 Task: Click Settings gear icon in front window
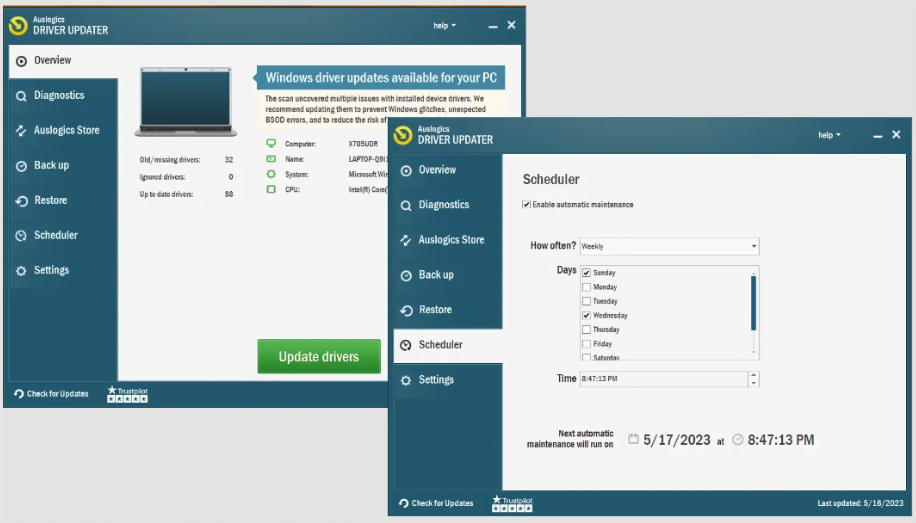coord(406,380)
